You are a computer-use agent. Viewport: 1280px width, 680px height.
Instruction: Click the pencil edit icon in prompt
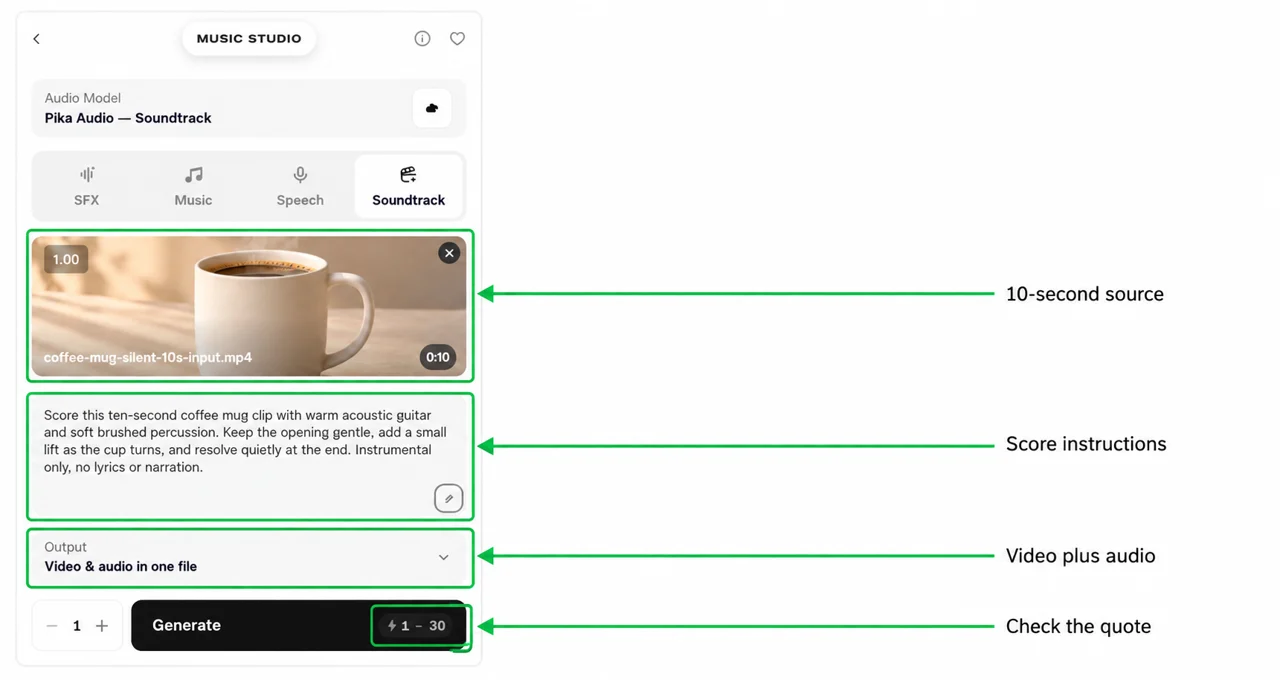449,498
